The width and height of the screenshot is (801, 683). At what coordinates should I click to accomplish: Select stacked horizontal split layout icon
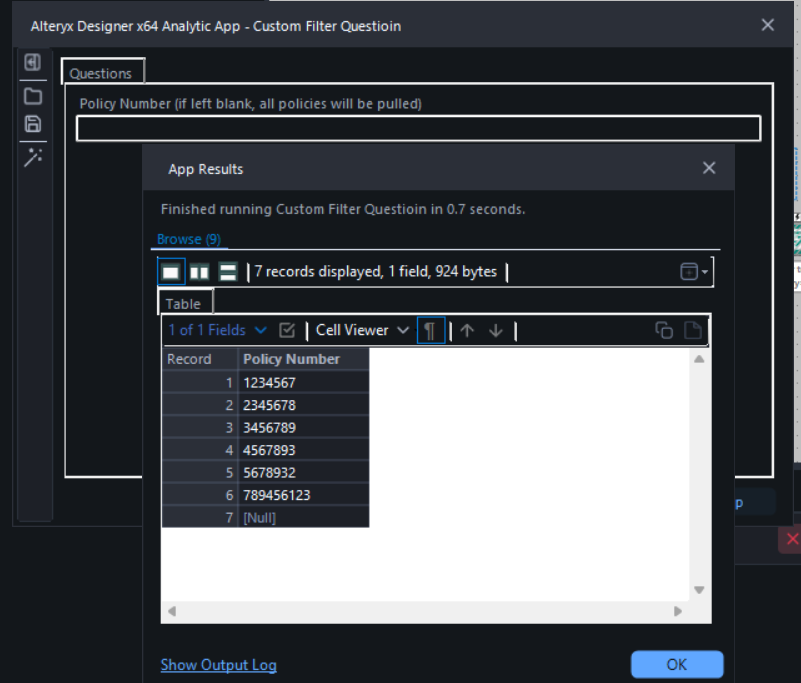[228, 272]
